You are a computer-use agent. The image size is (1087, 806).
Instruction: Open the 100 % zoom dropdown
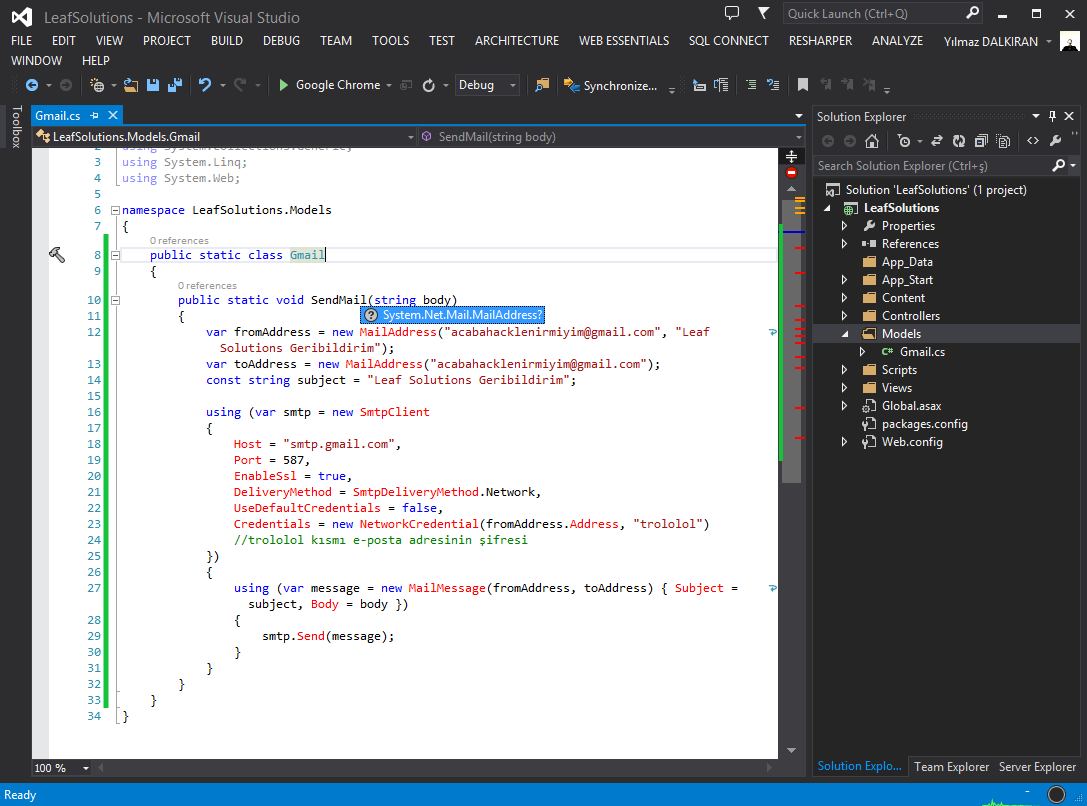click(x=86, y=768)
